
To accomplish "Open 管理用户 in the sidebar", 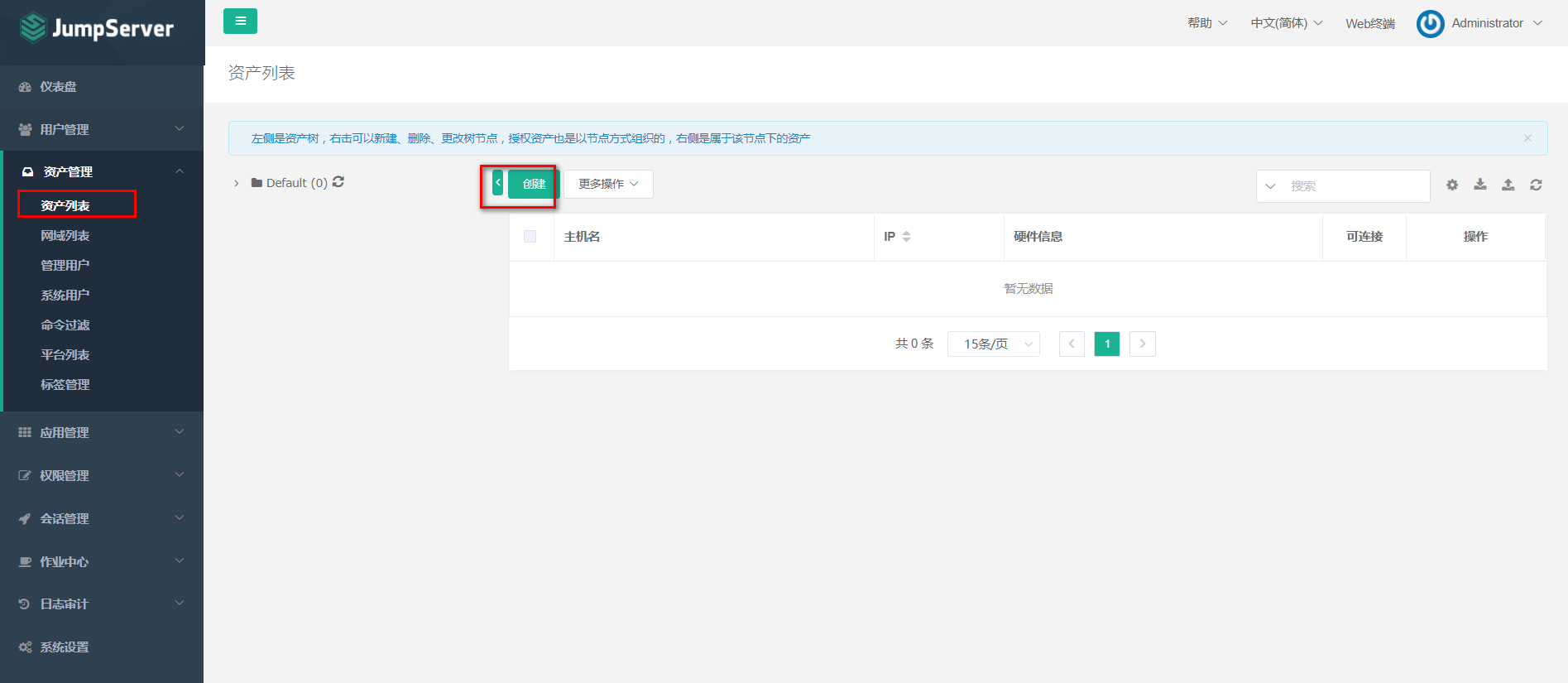I will [65, 266].
